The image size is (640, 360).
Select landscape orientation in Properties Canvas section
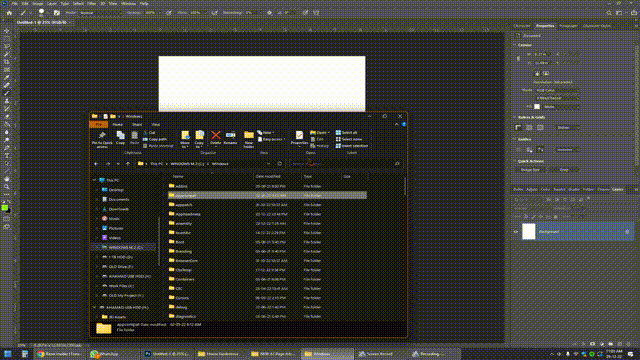point(546,73)
